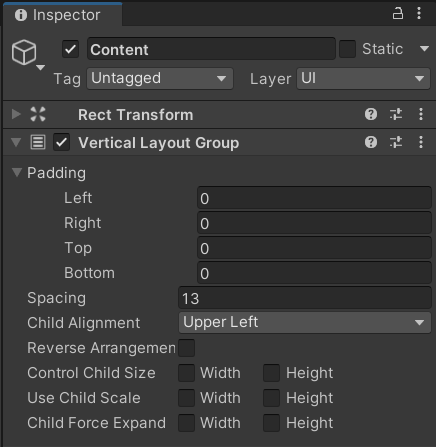Open the Inspector panel options menu

point(419,14)
